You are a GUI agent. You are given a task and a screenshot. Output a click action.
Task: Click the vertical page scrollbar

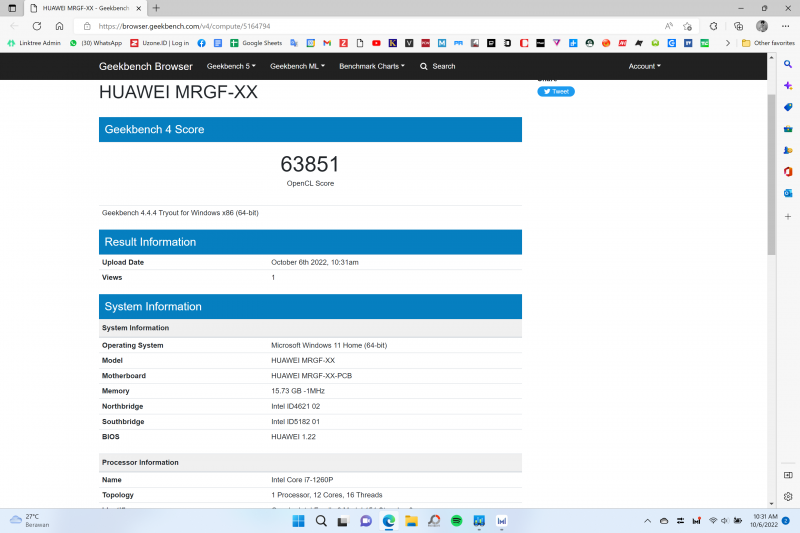click(x=771, y=174)
